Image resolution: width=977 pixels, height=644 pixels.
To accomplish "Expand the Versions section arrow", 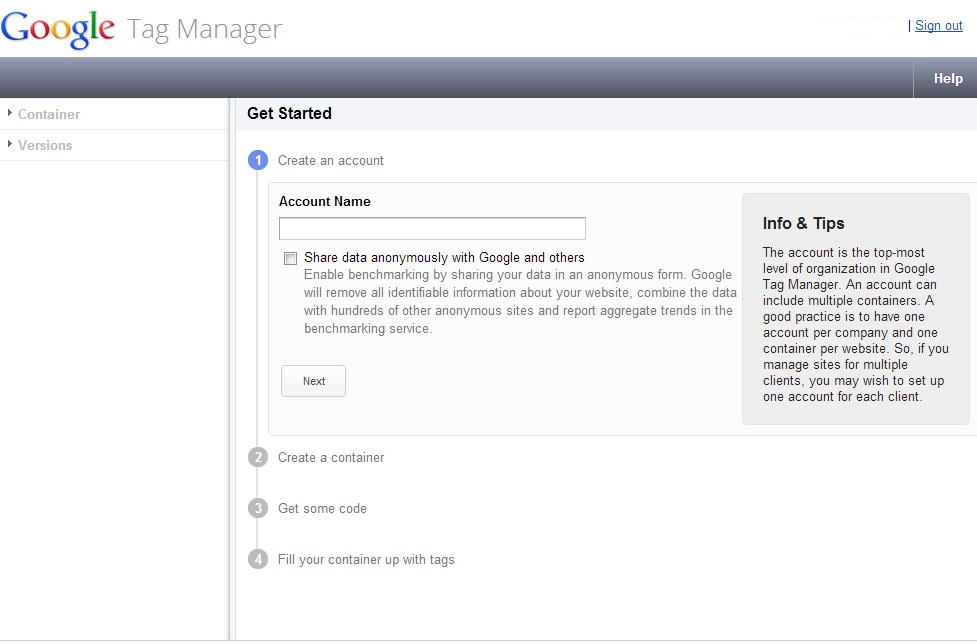I will tap(9, 144).
